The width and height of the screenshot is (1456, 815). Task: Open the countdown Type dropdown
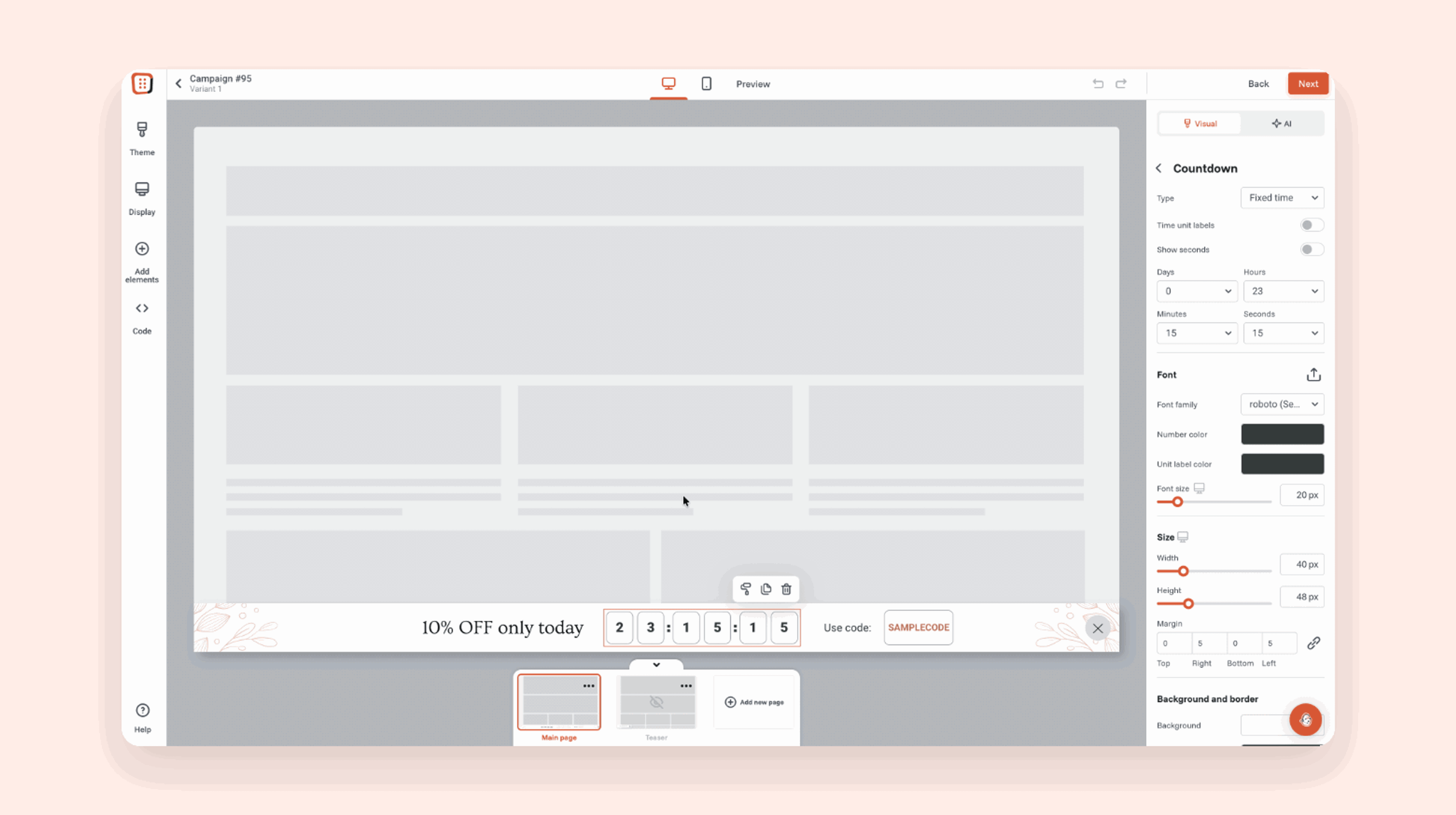tap(1282, 198)
